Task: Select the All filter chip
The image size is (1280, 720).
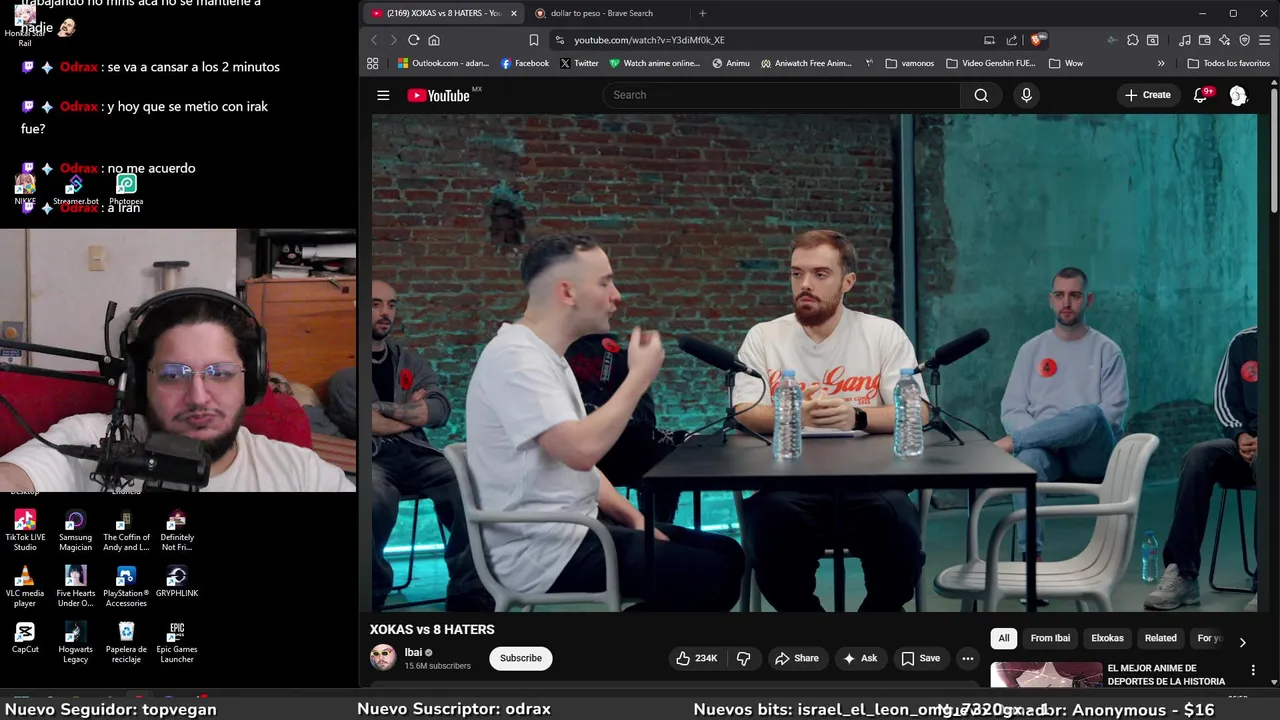Action: tap(1004, 638)
